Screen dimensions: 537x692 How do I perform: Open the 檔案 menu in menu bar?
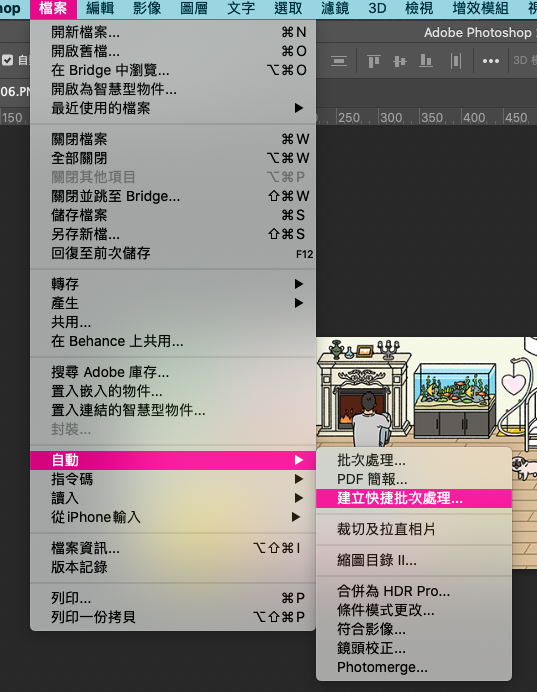[x=53, y=8]
